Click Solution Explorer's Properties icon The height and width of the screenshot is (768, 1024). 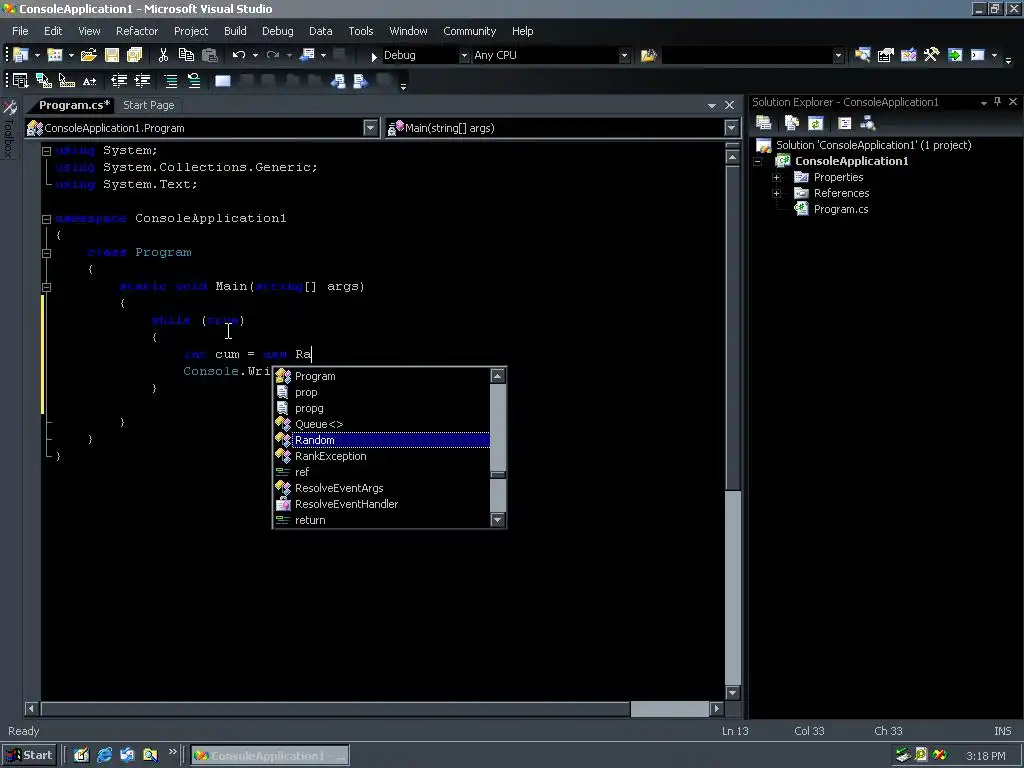tap(763, 123)
